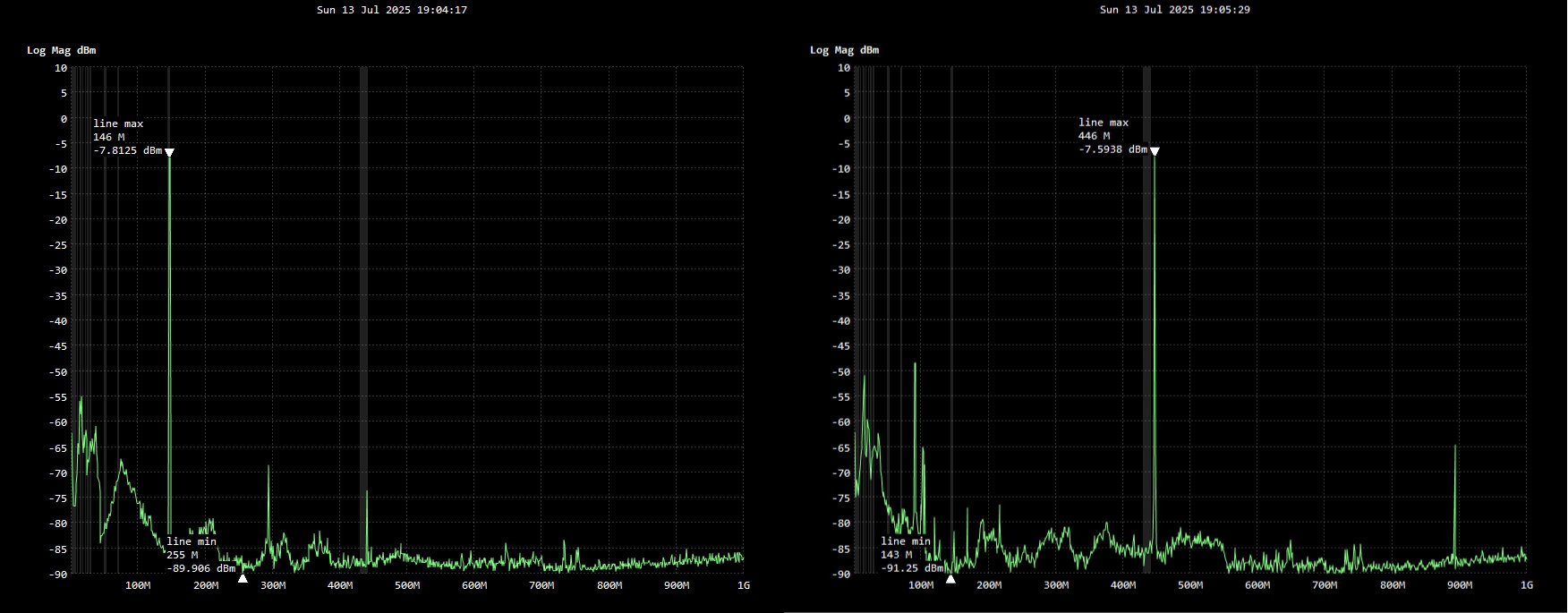Image resolution: width=1568 pixels, height=613 pixels.
Task: Click the spur peak near 300M in left plot
Action: point(268,468)
